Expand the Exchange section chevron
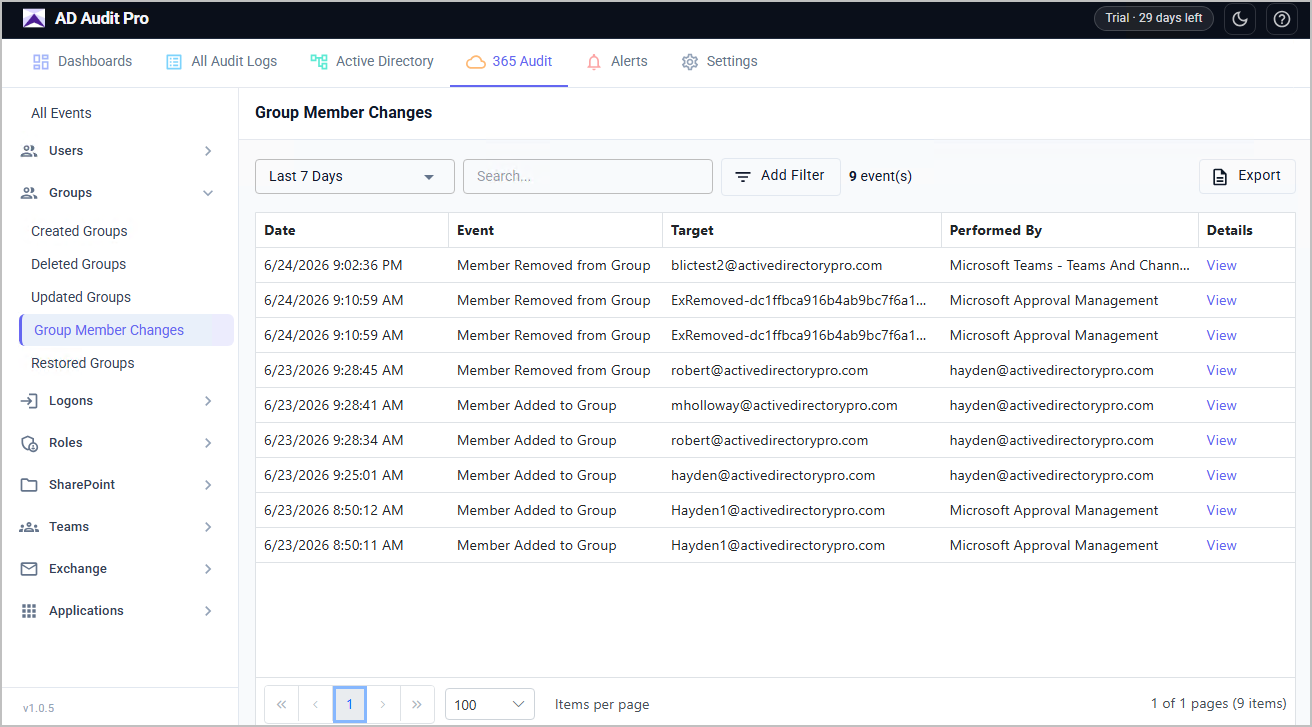Screen dimensions: 1312x727 (x=208, y=569)
